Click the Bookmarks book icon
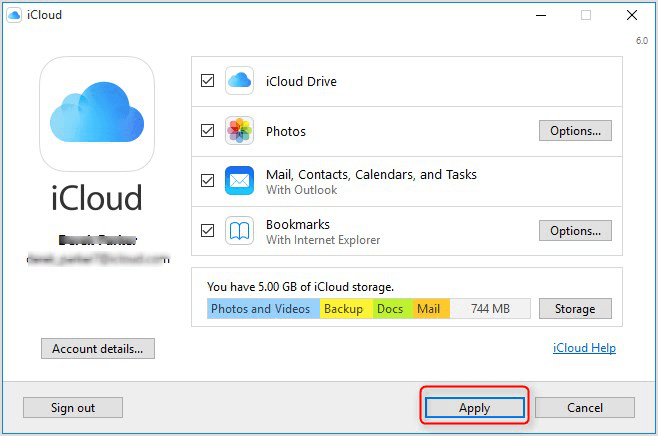The width and height of the screenshot is (658, 436). pos(239,231)
